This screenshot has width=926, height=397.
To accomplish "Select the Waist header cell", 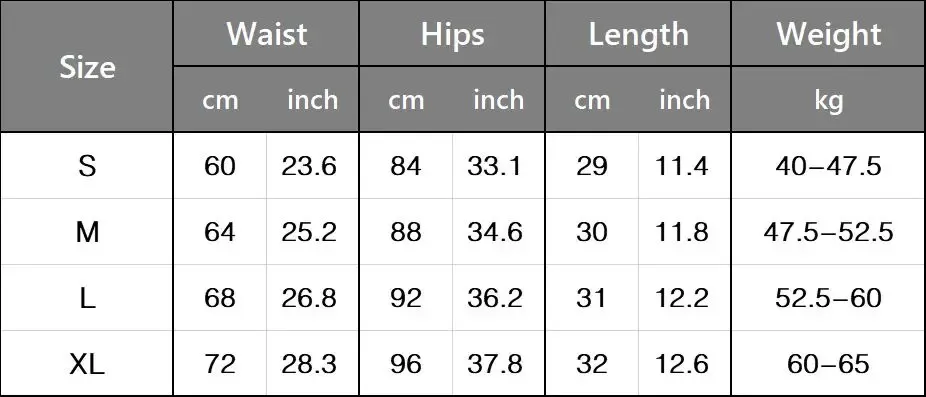I will [x=266, y=34].
